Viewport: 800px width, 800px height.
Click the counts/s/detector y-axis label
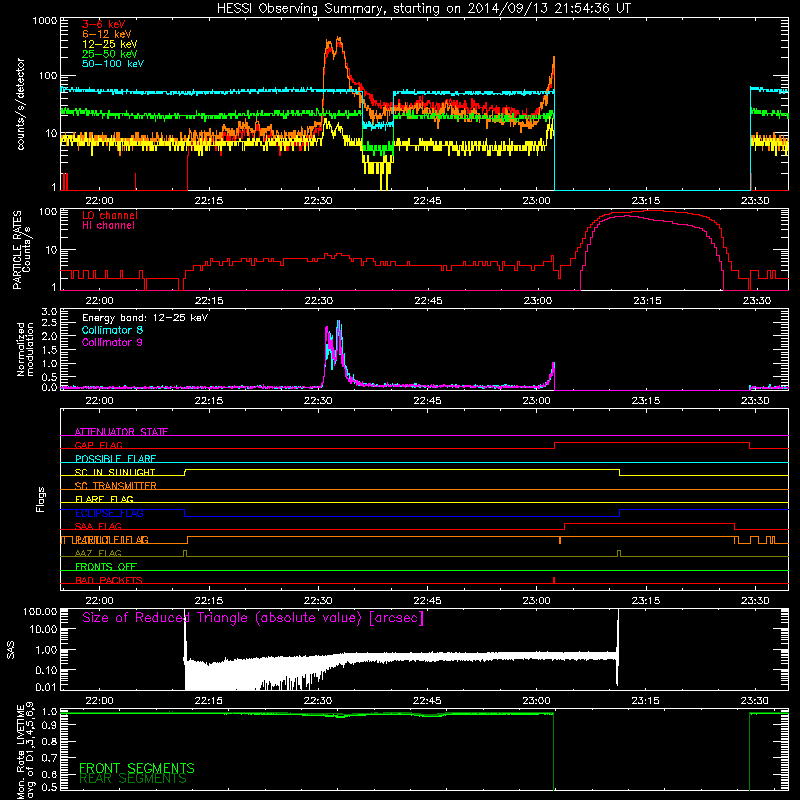tap(20, 104)
